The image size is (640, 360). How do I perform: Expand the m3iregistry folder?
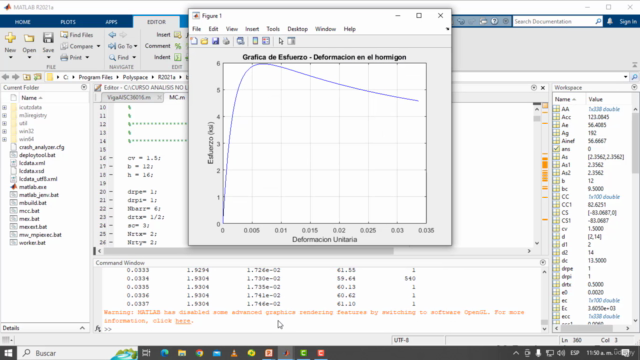4,116
